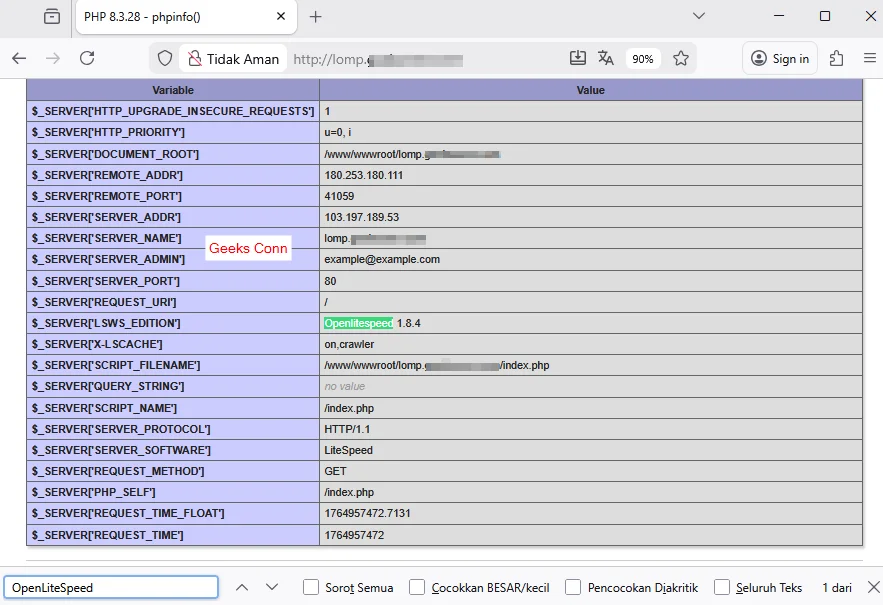Click the tracking protection shield icon
Screen dimensions: 883x605
pyautogui.click(x=165, y=59)
